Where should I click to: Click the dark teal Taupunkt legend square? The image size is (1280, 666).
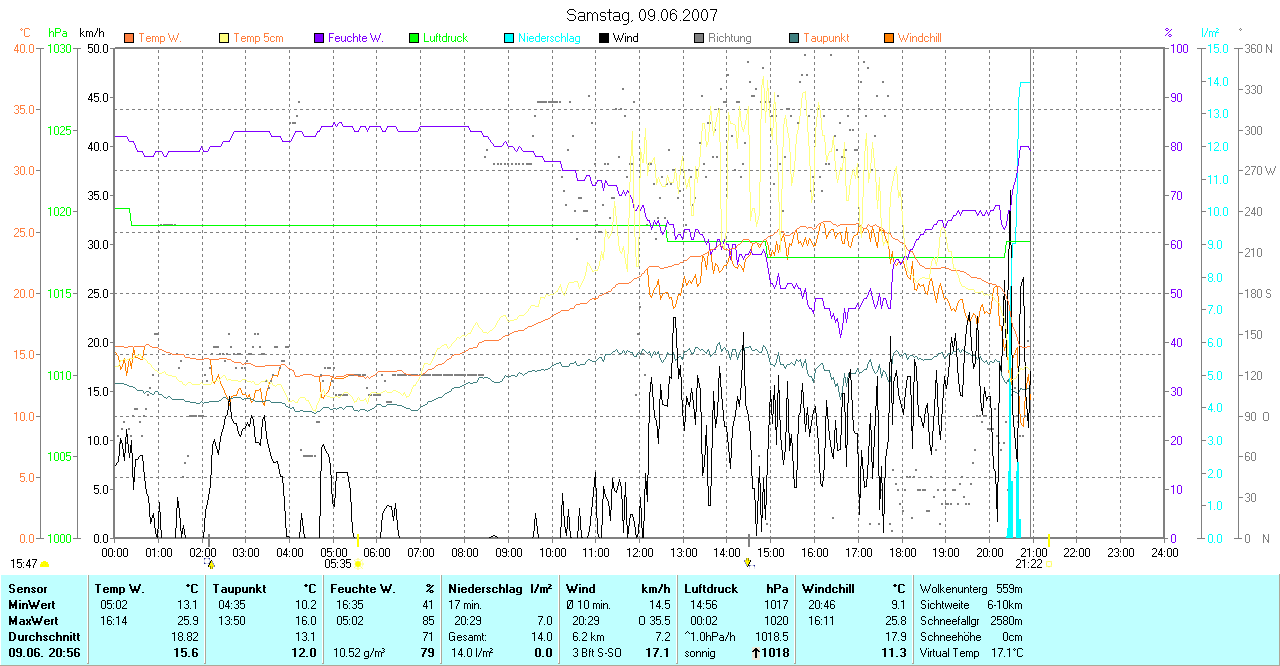click(794, 38)
